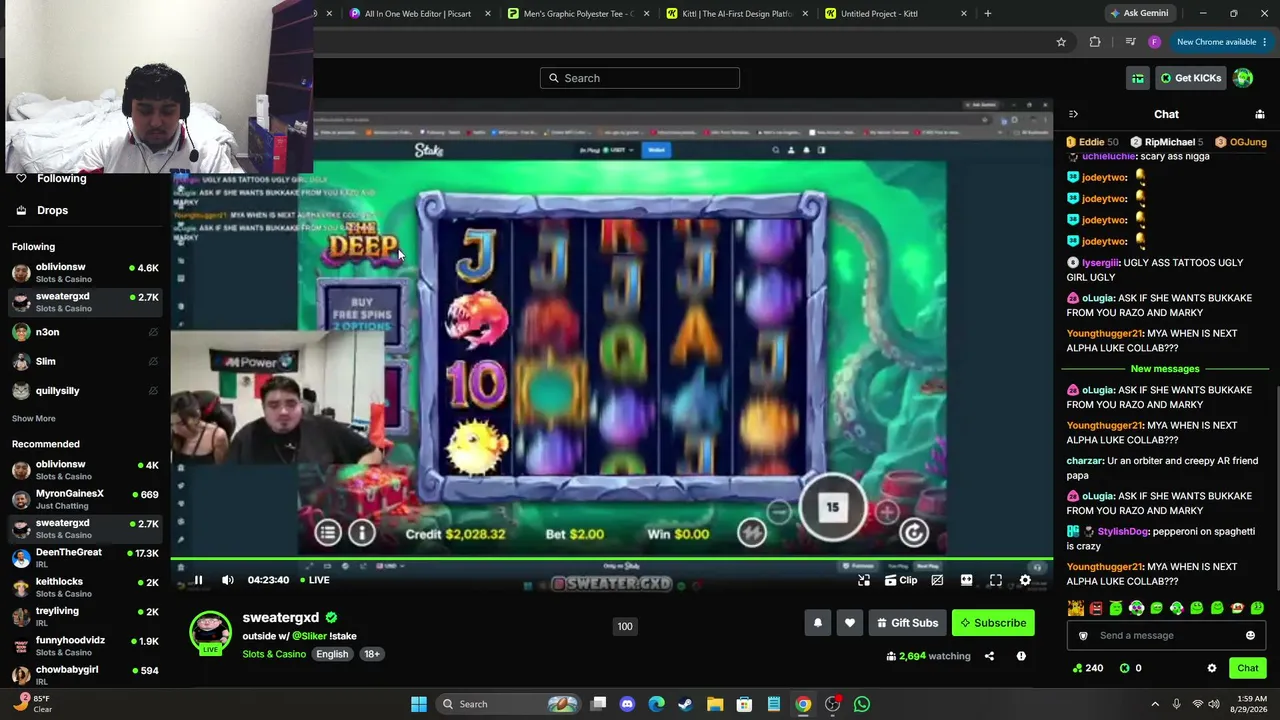
Task: Open the Following link in sidebar
Action: [x=62, y=178]
